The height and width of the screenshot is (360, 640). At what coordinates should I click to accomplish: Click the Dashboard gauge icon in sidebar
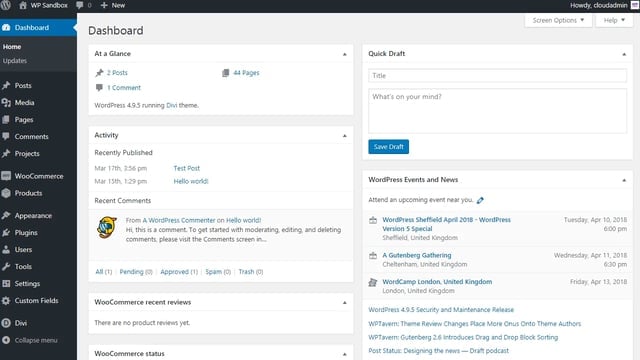click(x=6, y=28)
